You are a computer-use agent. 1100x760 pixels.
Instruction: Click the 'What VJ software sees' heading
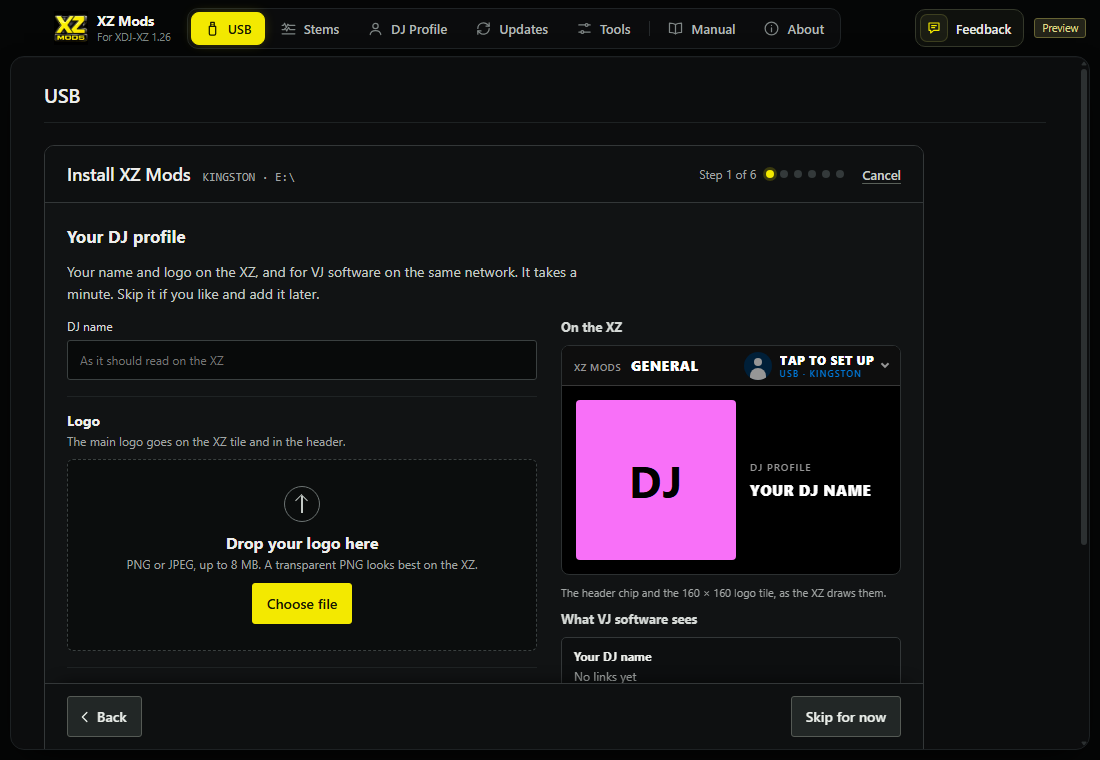[x=629, y=619]
